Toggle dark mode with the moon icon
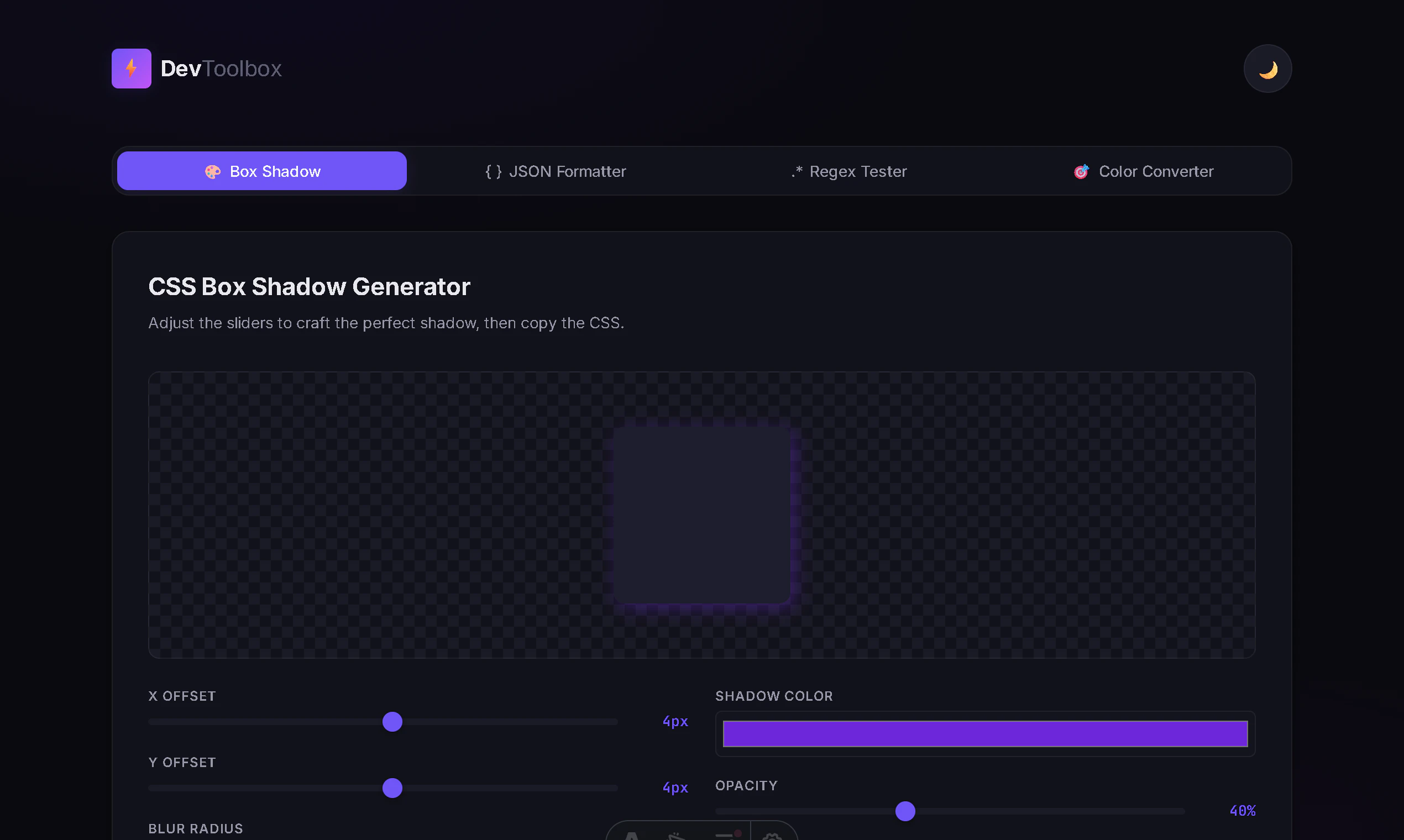The image size is (1404, 840). (x=1267, y=69)
